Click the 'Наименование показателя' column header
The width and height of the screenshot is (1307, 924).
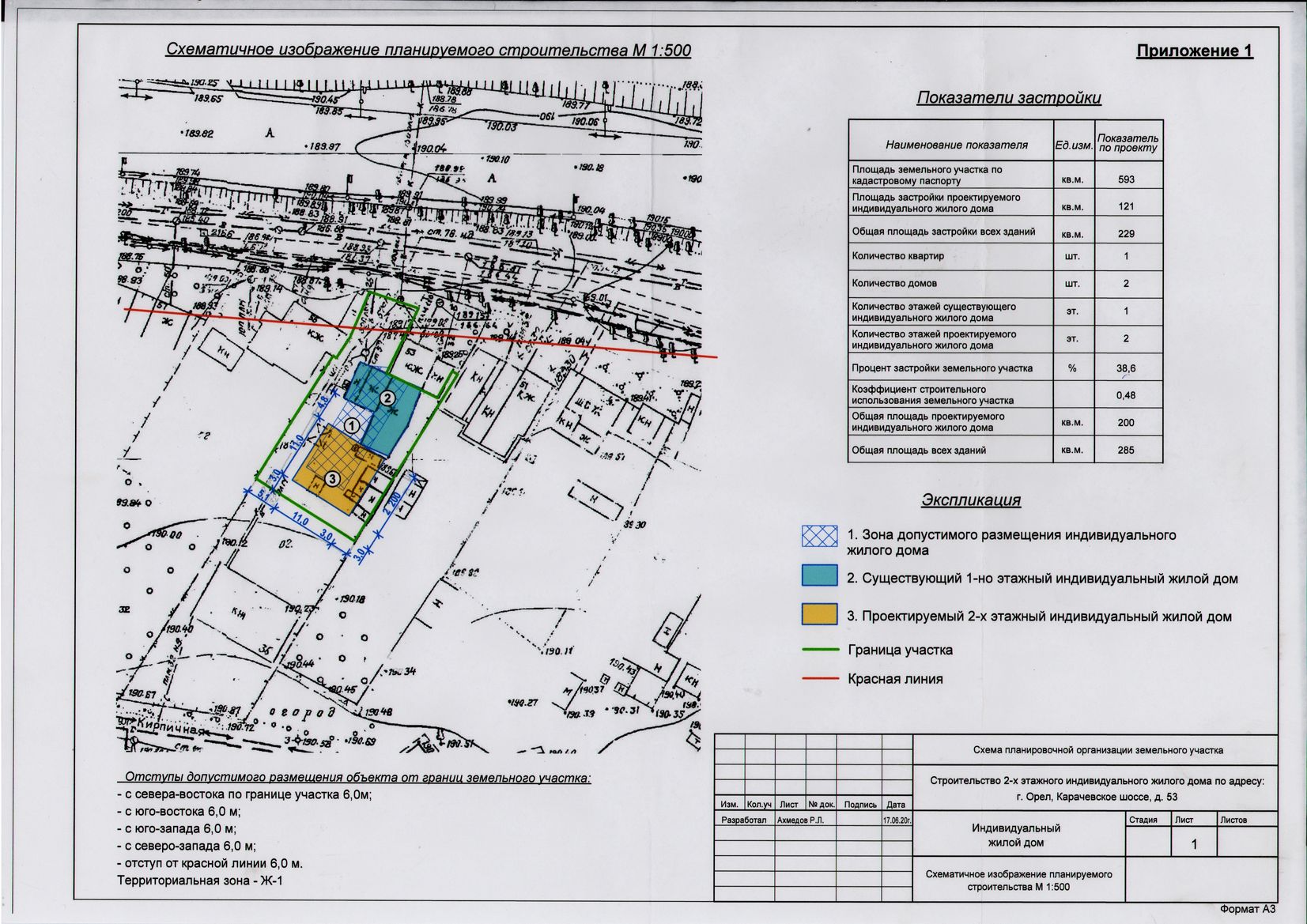point(957,145)
